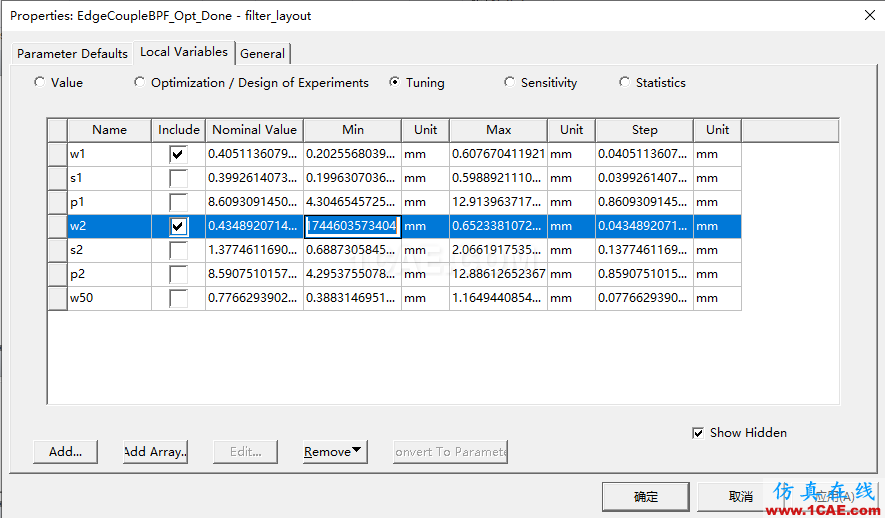
Task: Click the Min column header
Action: coord(353,130)
